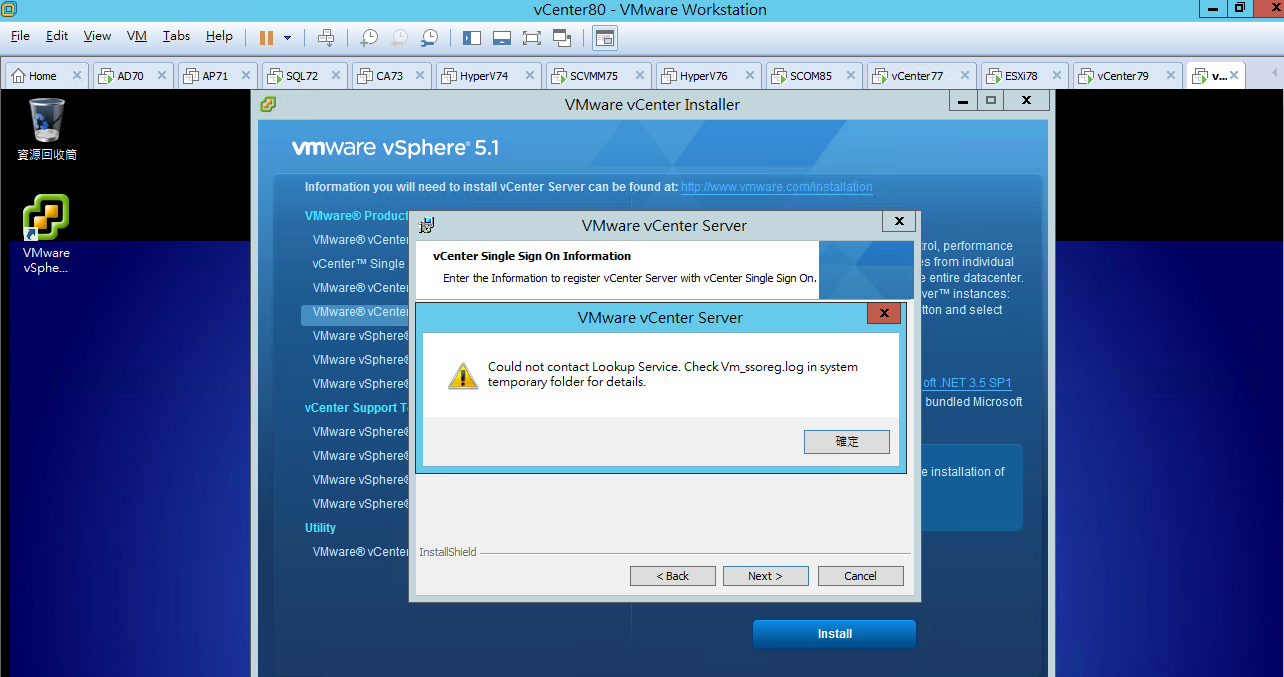Click the Back button in the wizard
This screenshot has height=677, width=1284.
click(x=672, y=576)
